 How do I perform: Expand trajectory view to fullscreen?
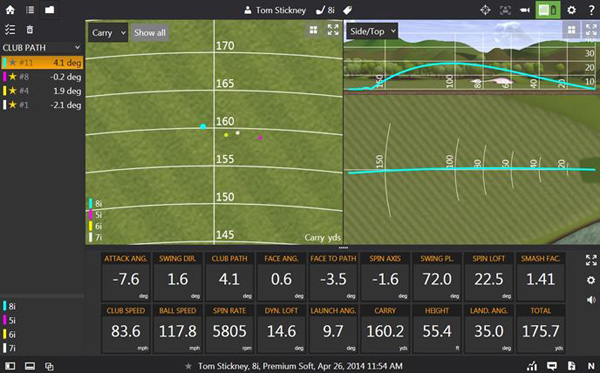pos(591,30)
